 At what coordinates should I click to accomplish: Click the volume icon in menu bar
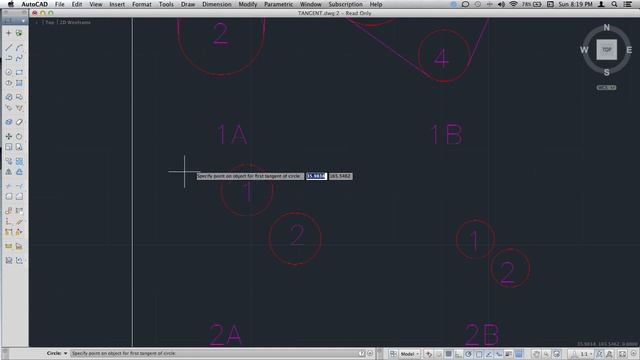pos(501,4)
